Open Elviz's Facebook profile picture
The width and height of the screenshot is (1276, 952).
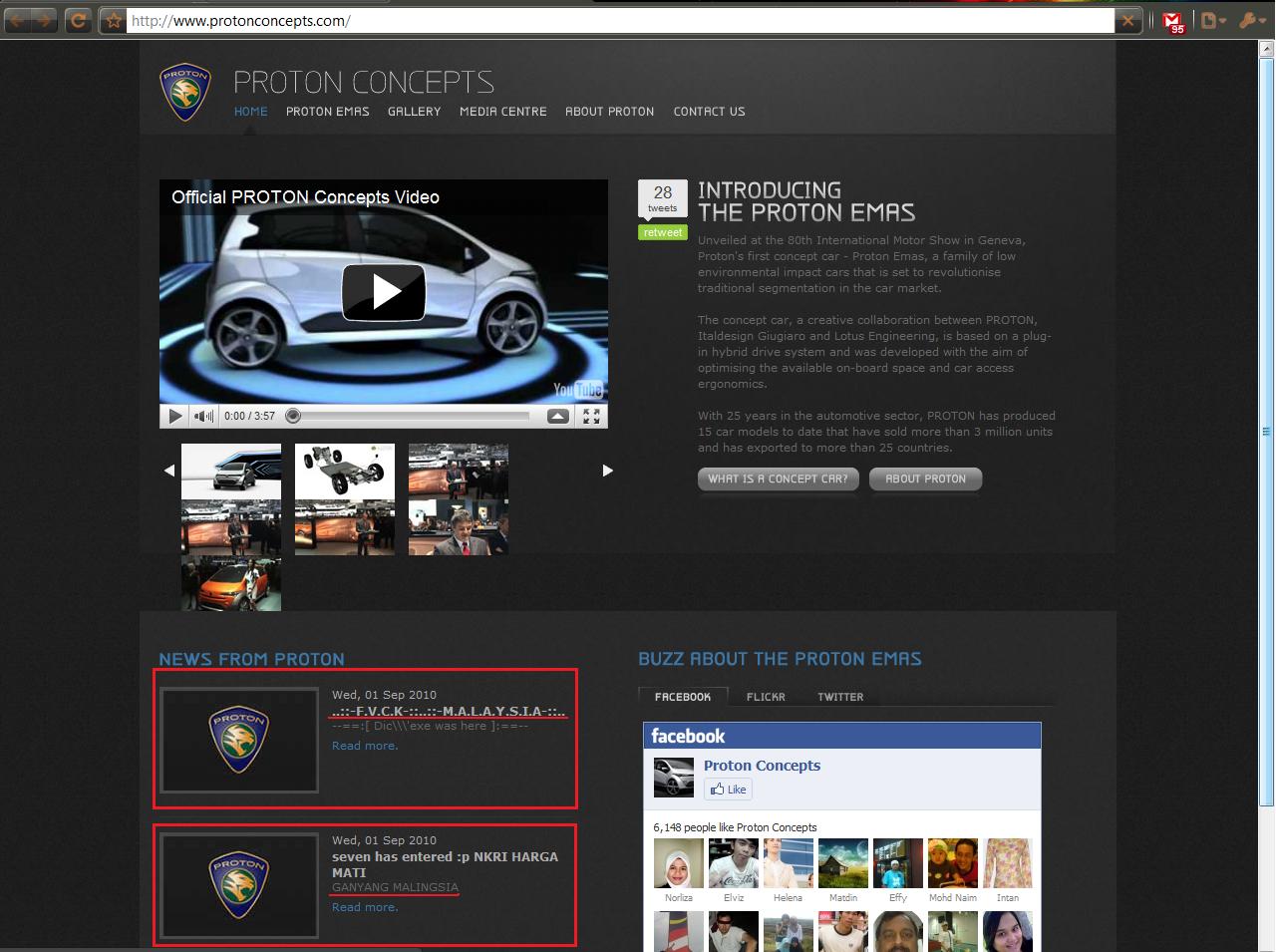[734, 863]
